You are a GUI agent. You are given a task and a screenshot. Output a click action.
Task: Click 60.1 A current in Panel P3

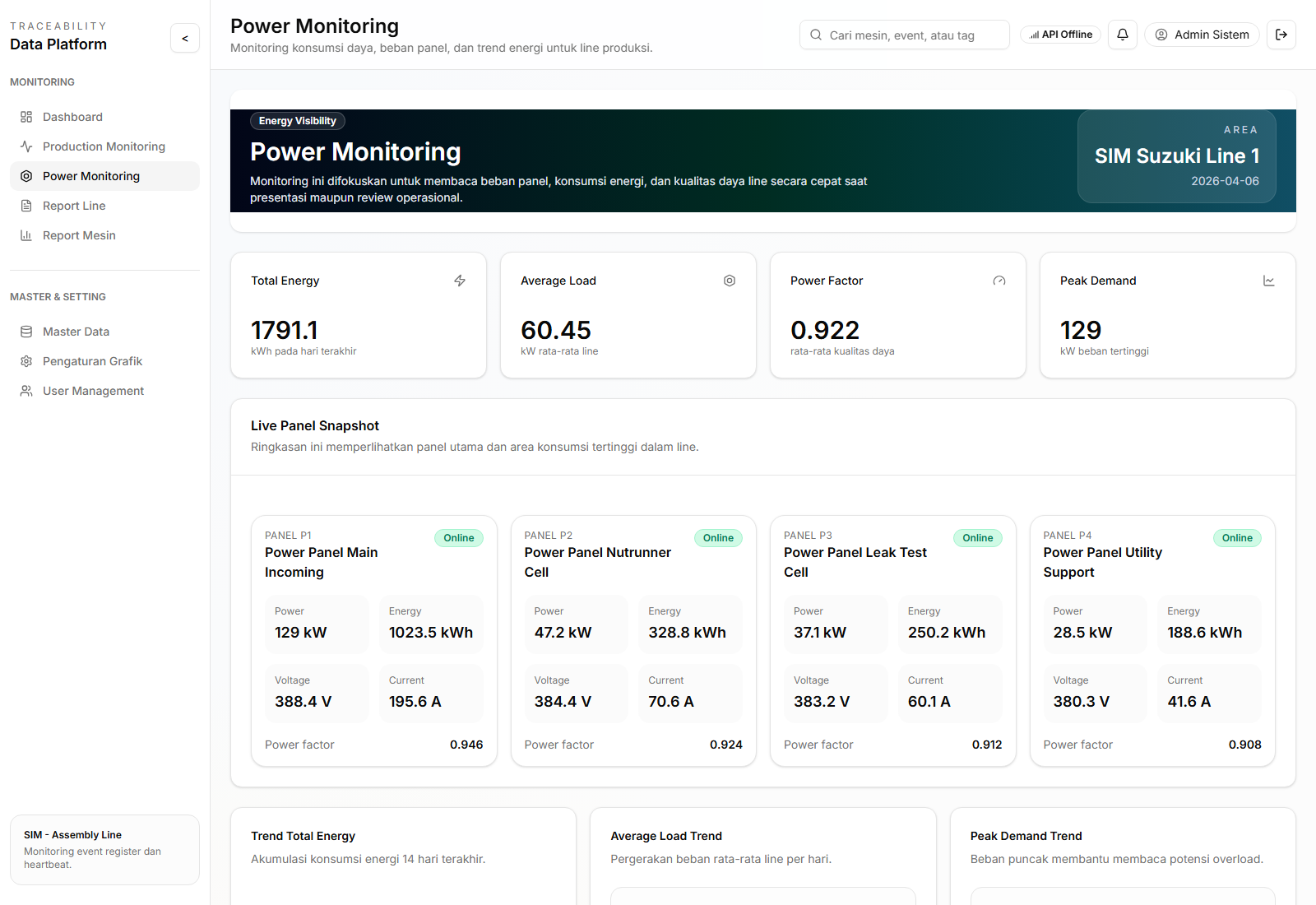pos(929,702)
